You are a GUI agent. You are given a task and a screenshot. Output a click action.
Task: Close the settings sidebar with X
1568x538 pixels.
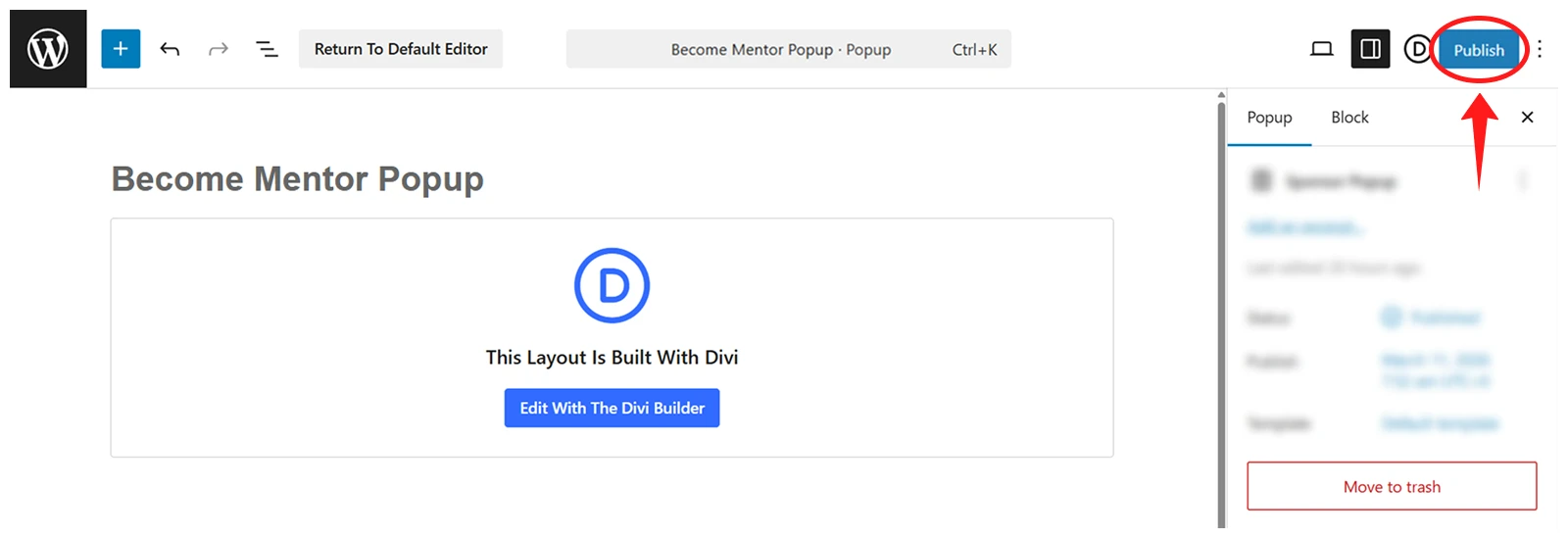click(x=1527, y=118)
